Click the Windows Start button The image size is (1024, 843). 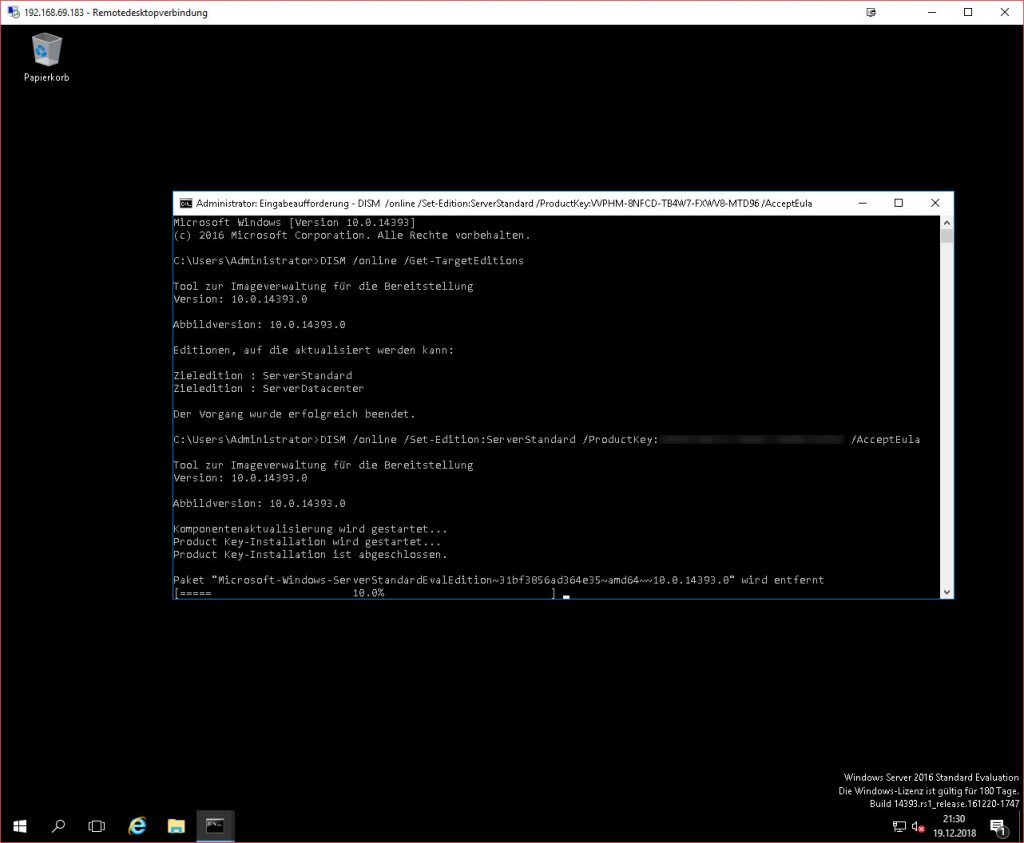pyautogui.click(x=20, y=826)
